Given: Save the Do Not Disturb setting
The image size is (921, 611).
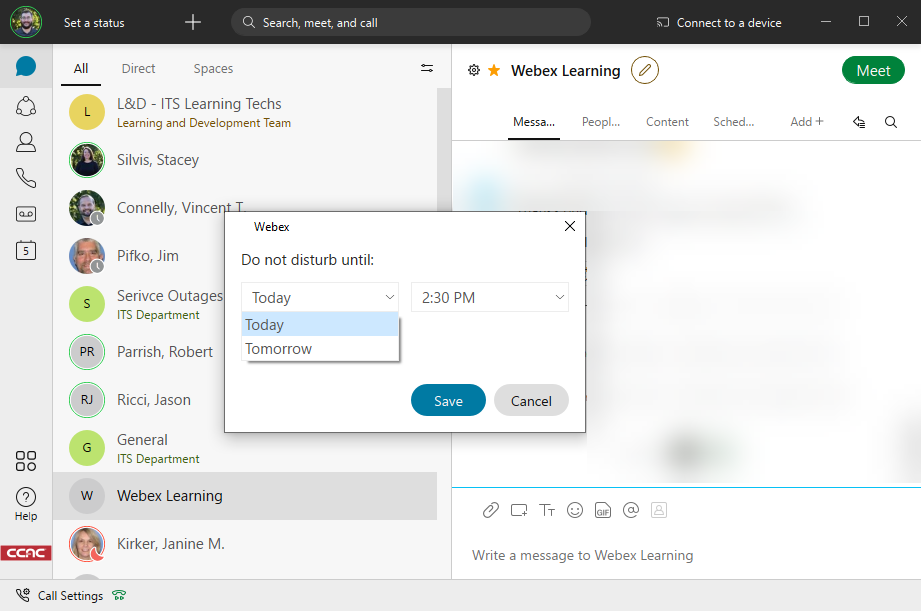Looking at the screenshot, I should [448, 400].
